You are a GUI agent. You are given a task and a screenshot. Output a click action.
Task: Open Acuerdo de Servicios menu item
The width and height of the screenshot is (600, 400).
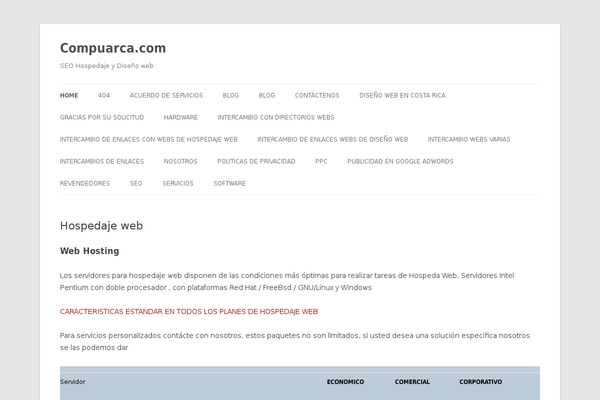point(166,95)
